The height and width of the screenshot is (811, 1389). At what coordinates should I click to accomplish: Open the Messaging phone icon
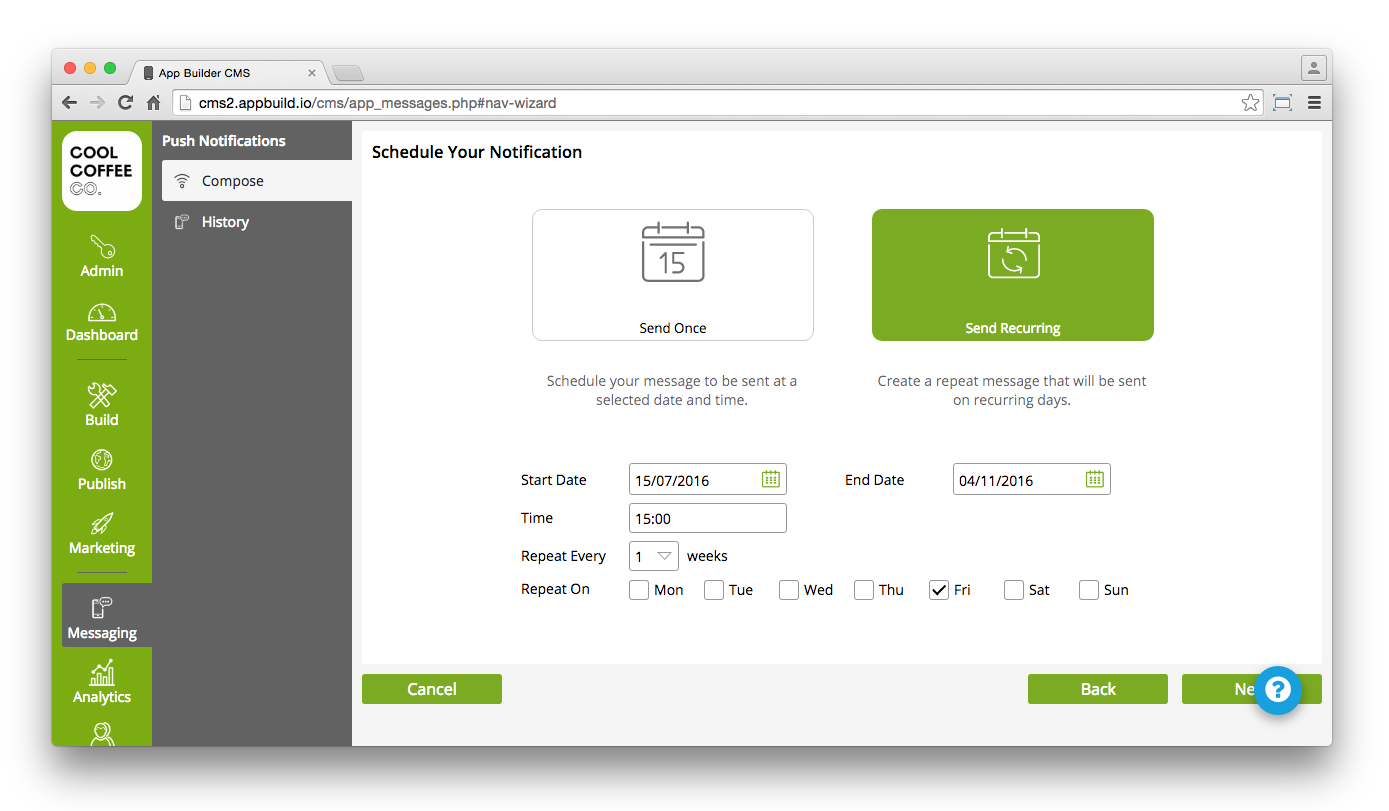(x=102, y=608)
